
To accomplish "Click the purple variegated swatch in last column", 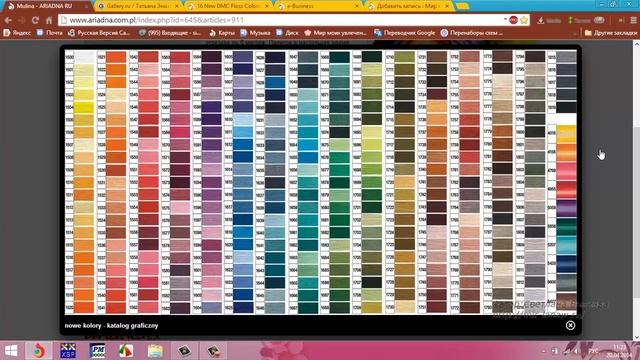I will (x=566, y=208).
